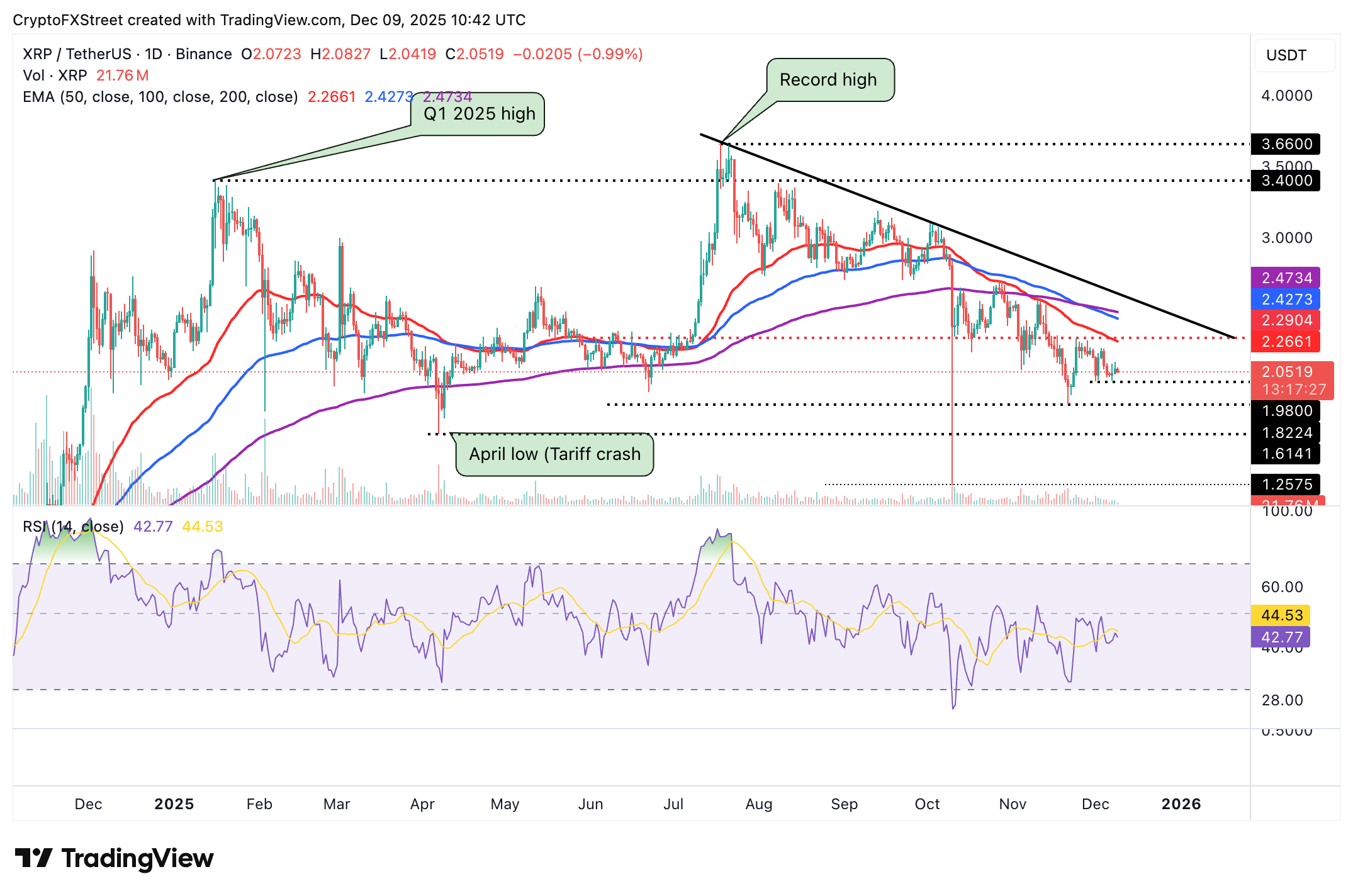Click the purple 2.4734 EMA price tag
Viewport: 1353px width, 896px height.
point(1286,277)
